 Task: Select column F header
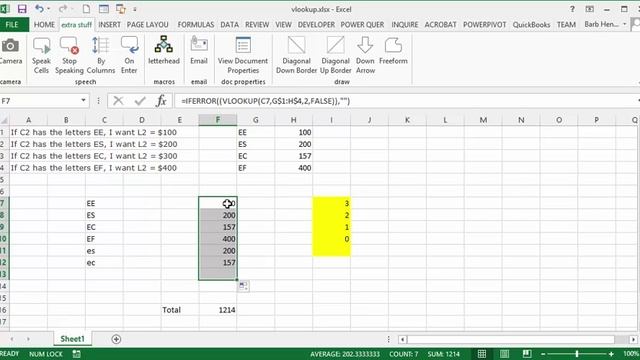pyautogui.click(x=218, y=120)
